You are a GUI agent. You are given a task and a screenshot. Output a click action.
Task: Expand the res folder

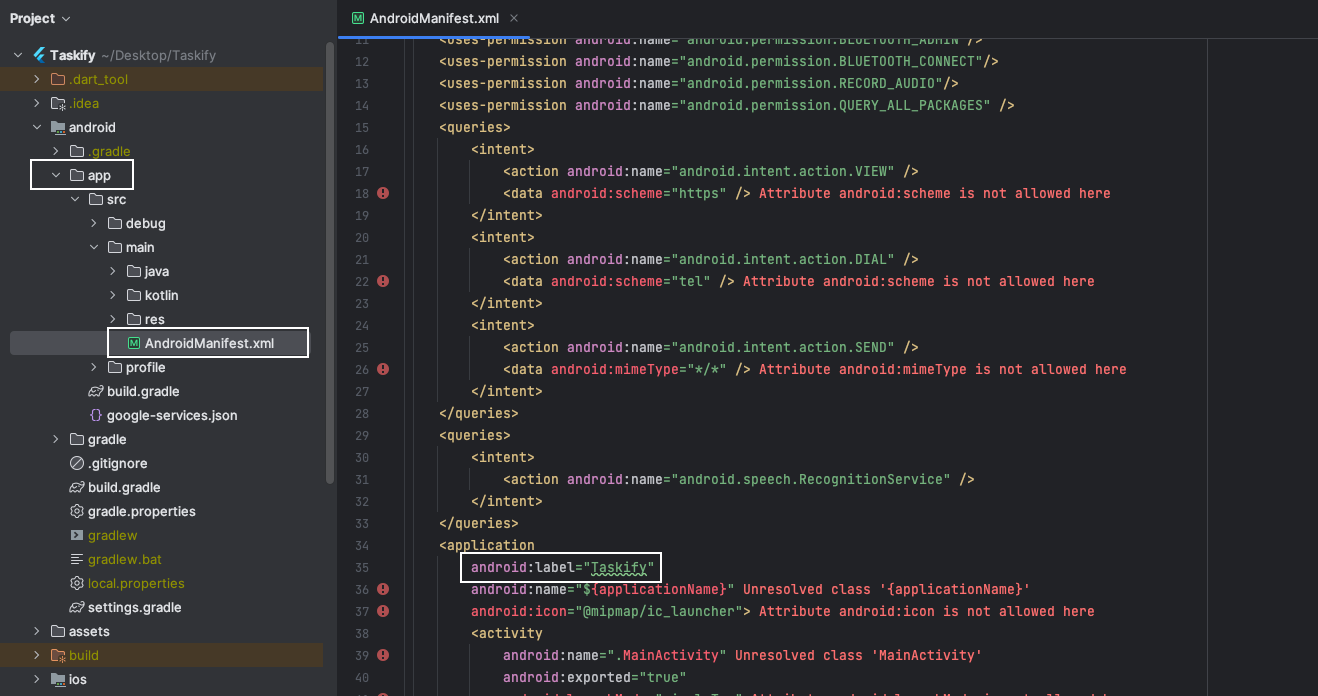(x=113, y=319)
